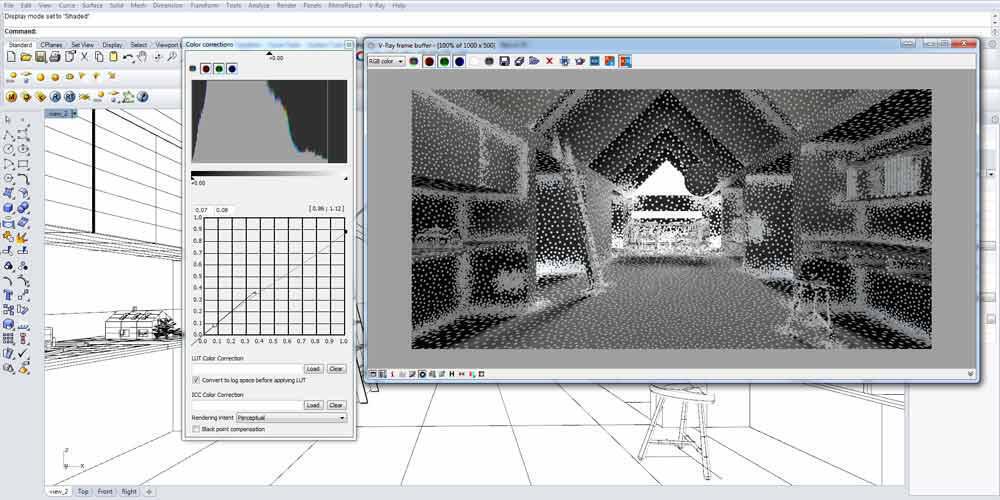
Task: Toggle blue channel in V-Ray frame buffer
Action: 459,61
